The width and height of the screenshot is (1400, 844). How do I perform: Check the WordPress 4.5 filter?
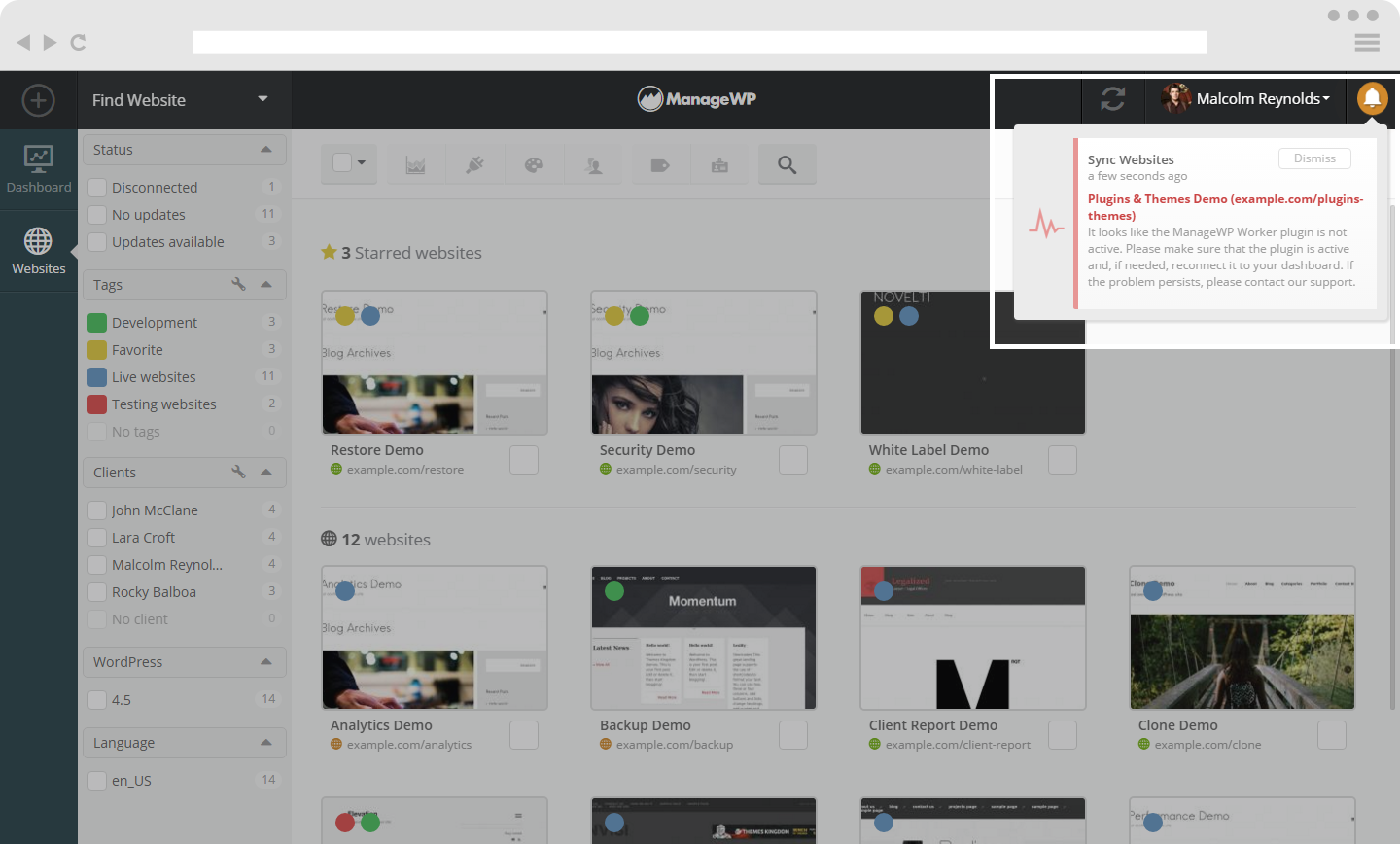[97, 700]
